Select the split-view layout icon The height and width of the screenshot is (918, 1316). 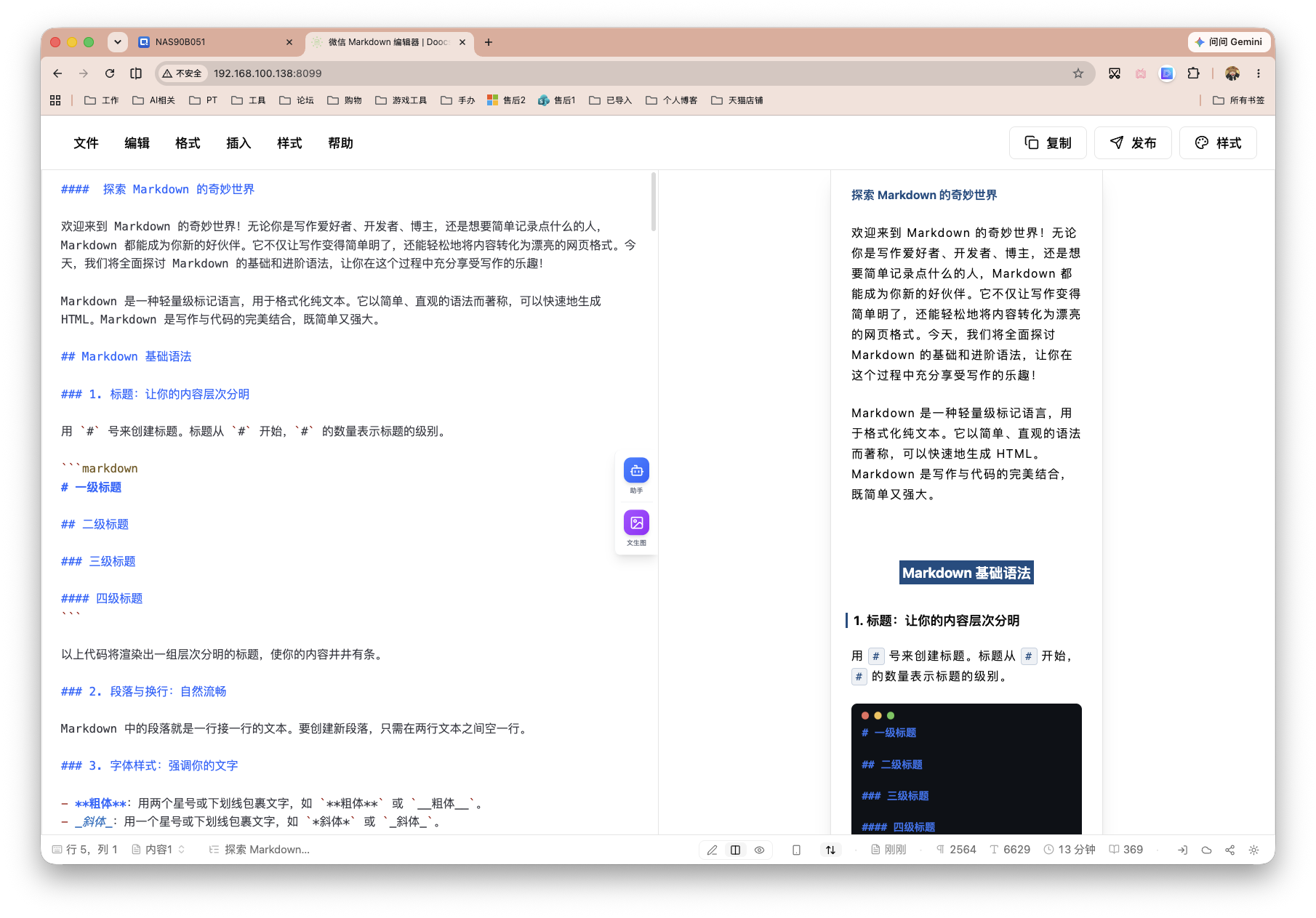736,850
